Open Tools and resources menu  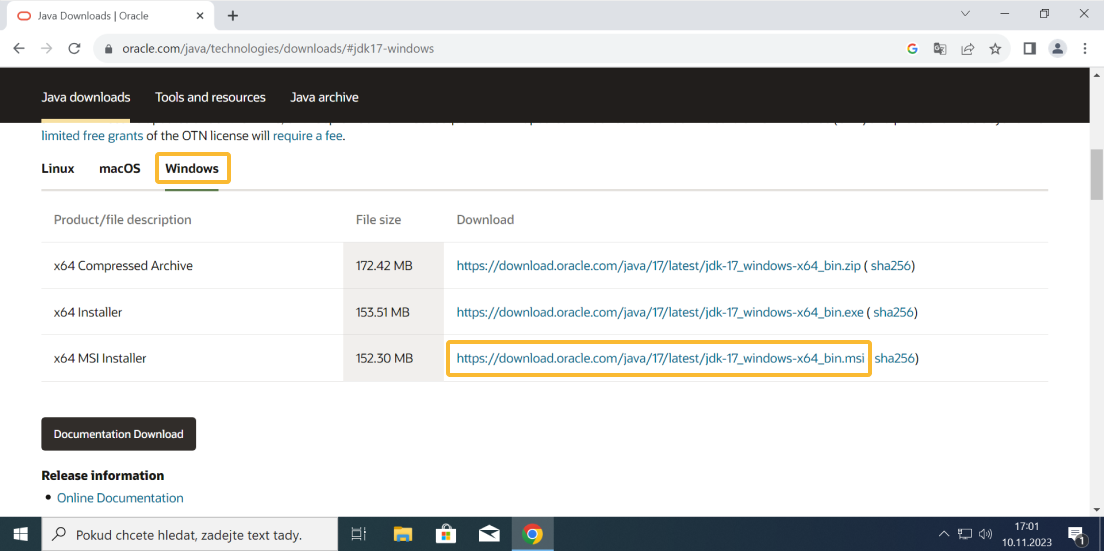(210, 97)
